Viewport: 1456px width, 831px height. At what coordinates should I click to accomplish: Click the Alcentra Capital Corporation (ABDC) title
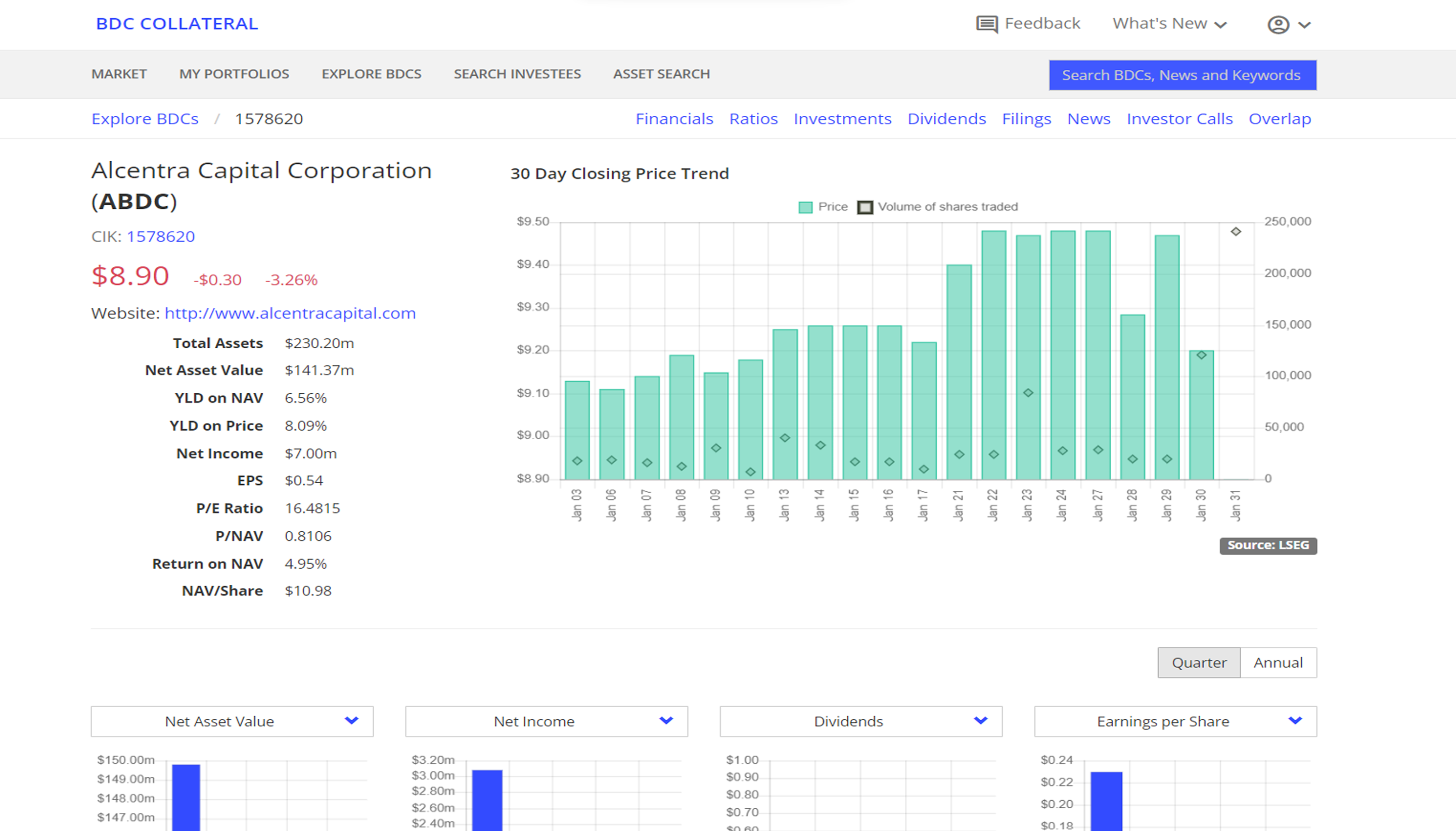coord(261,186)
